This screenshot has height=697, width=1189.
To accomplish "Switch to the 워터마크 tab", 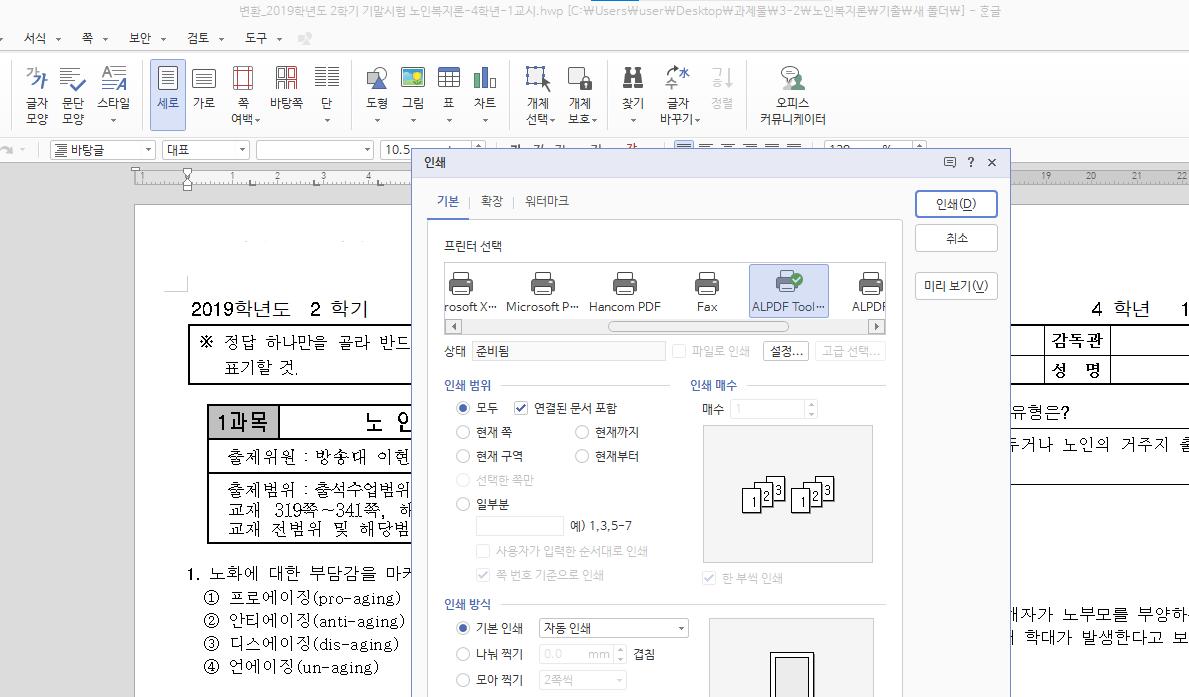I will pyautogui.click(x=547, y=201).
